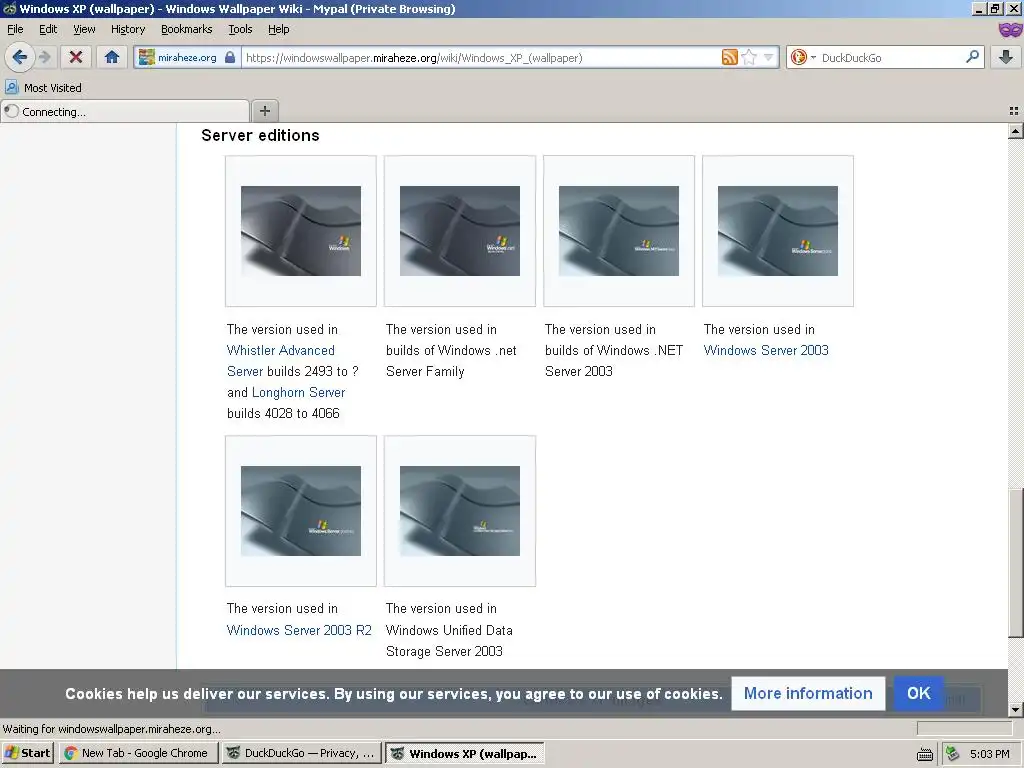1024x768 pixels.
Task: Open the DuckDuckGo search engine selector
Action: (803, 57)
